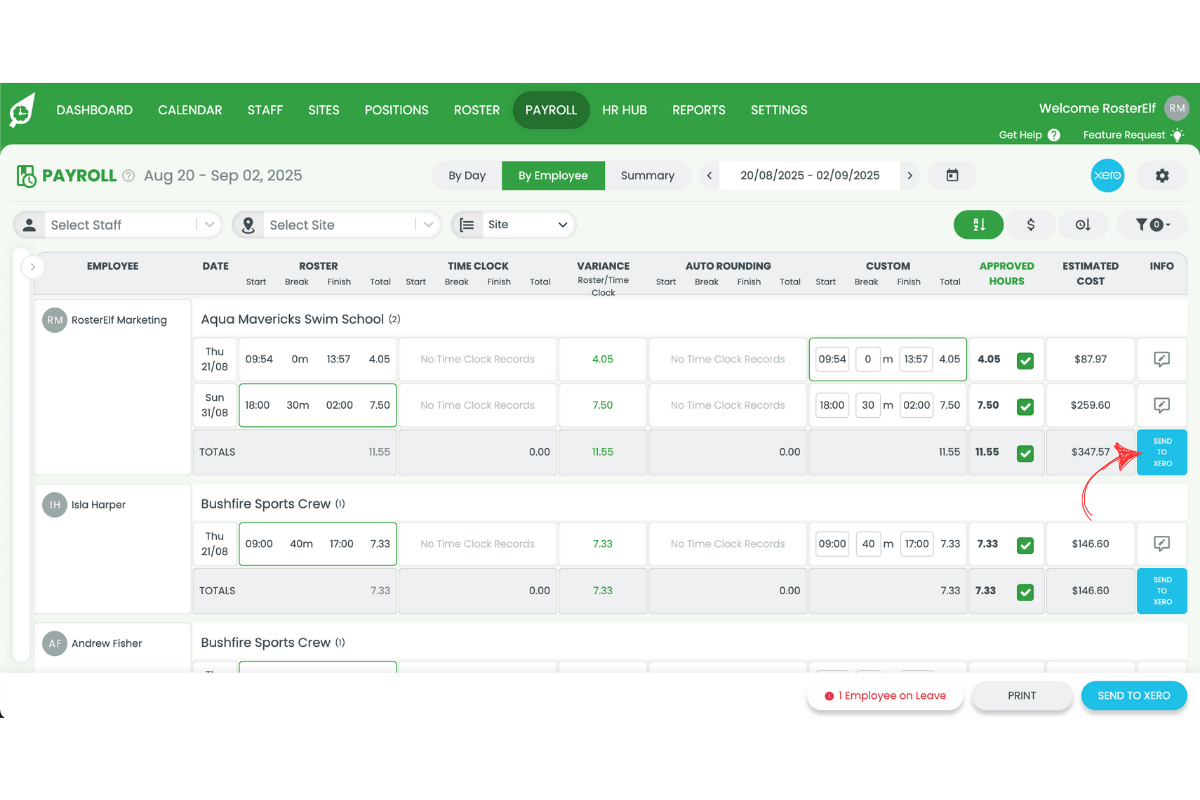
Task: Switch to the Summary tab
Action: coord(648,175)
